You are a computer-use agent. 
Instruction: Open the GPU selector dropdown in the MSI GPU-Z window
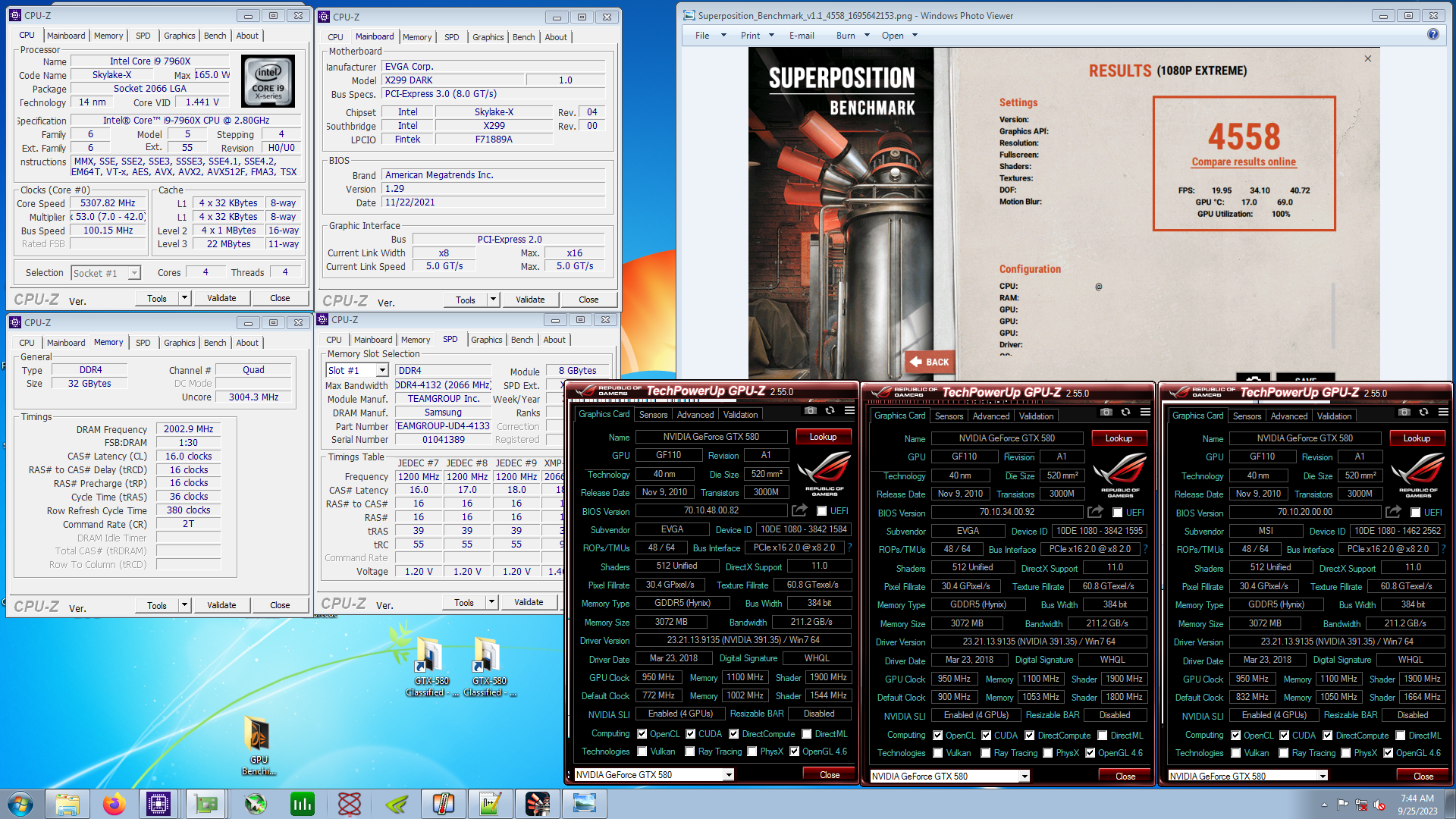click(x=1322, y=777)
